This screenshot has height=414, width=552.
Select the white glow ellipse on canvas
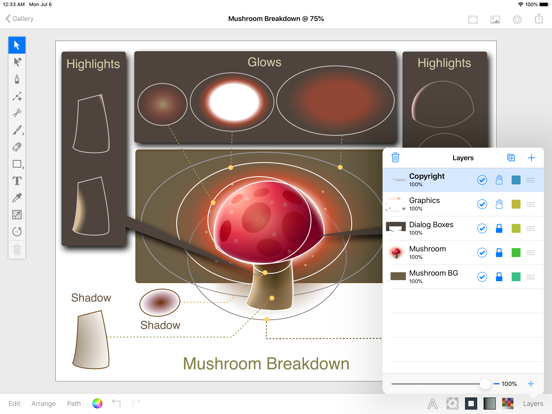tap(232, 102)
